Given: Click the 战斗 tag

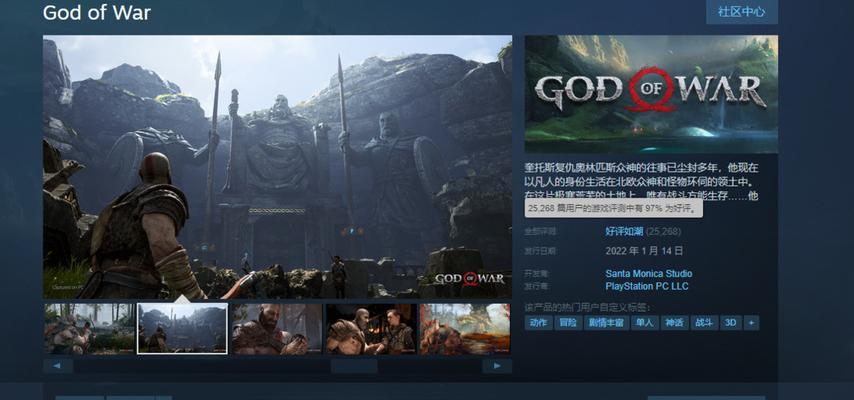Looking at the screenshot, I should 704,323.
